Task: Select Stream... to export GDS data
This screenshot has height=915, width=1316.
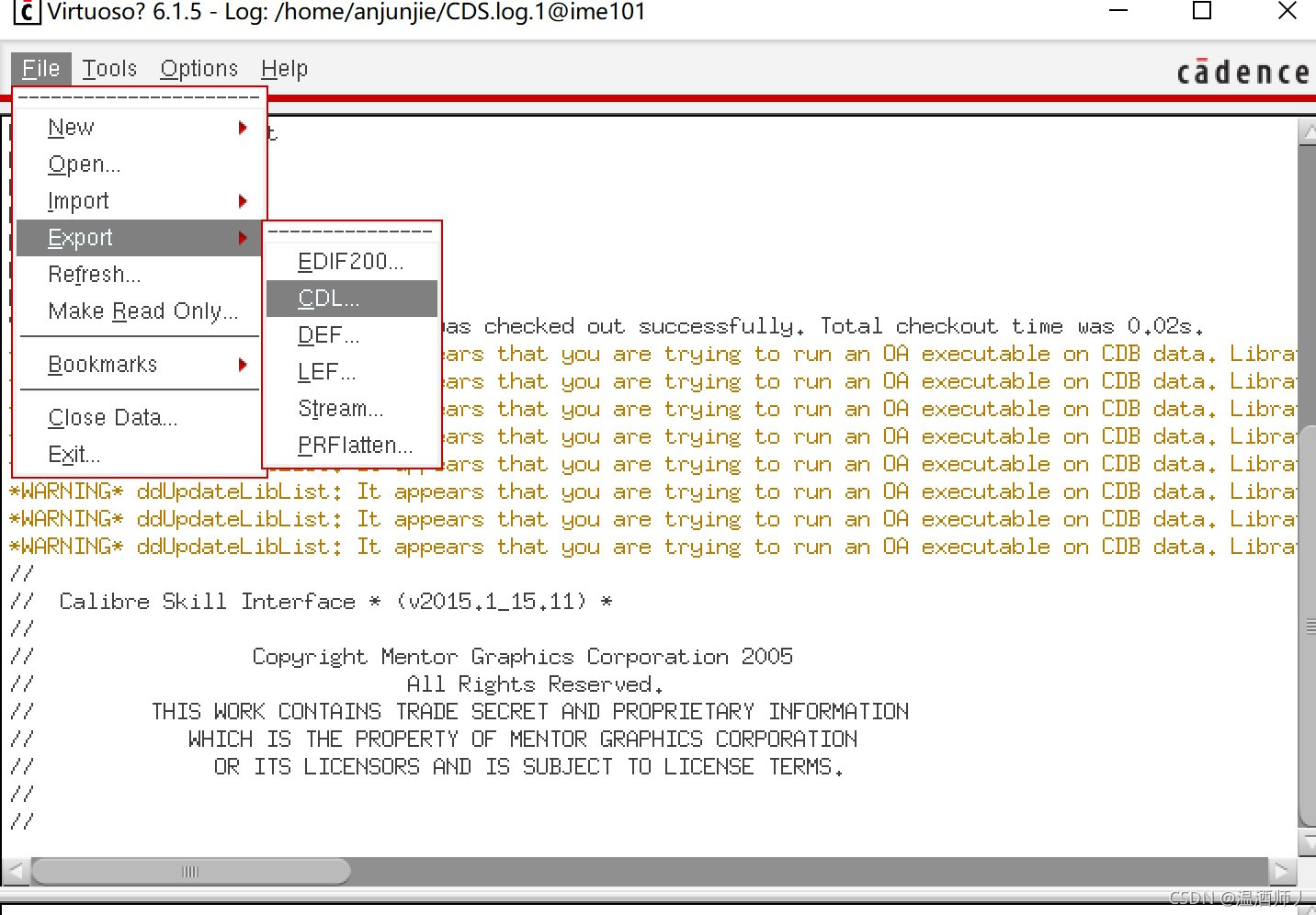Action: click(x=340, y=408)
